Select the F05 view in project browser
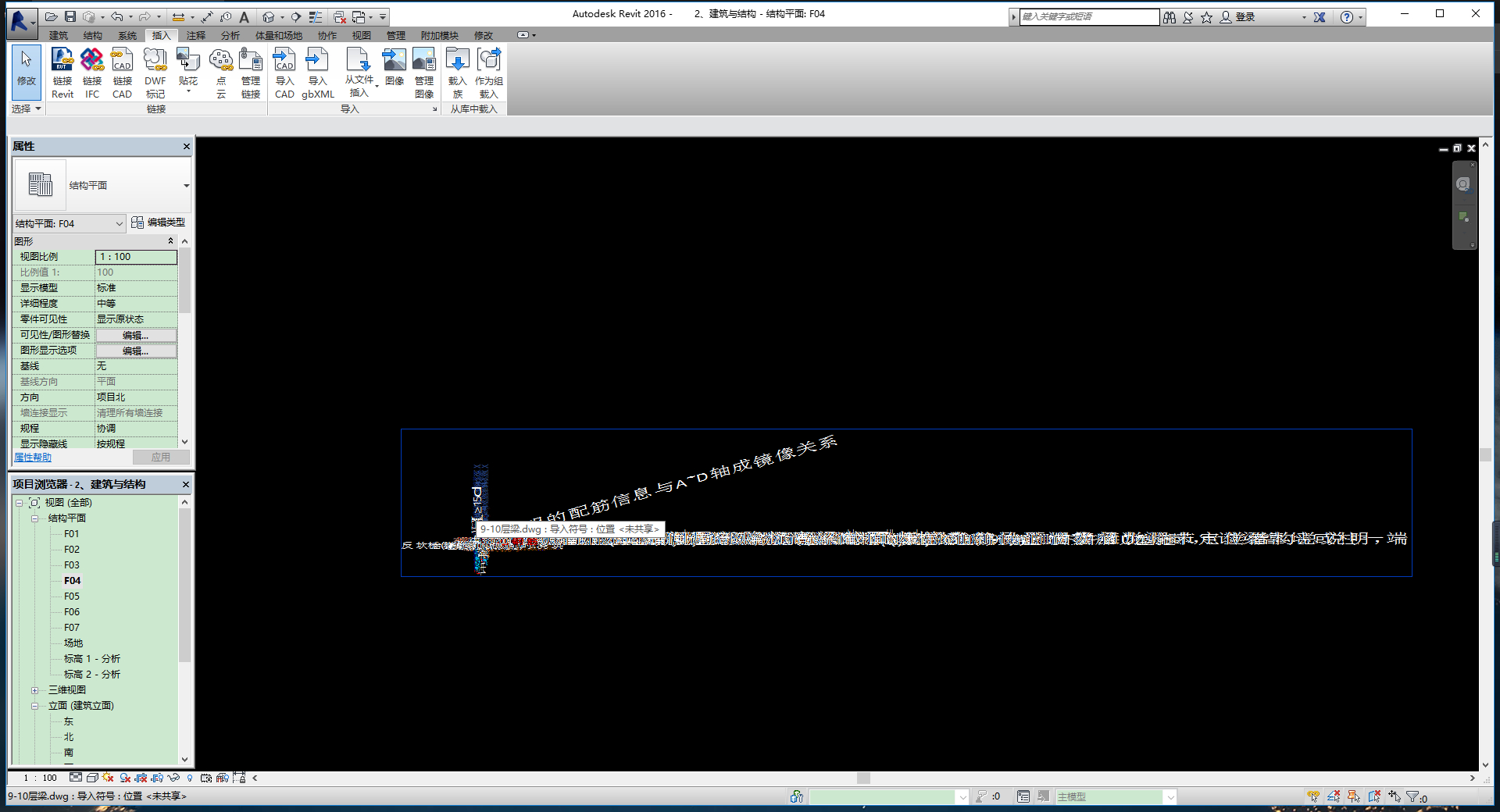 pos(72,597)
